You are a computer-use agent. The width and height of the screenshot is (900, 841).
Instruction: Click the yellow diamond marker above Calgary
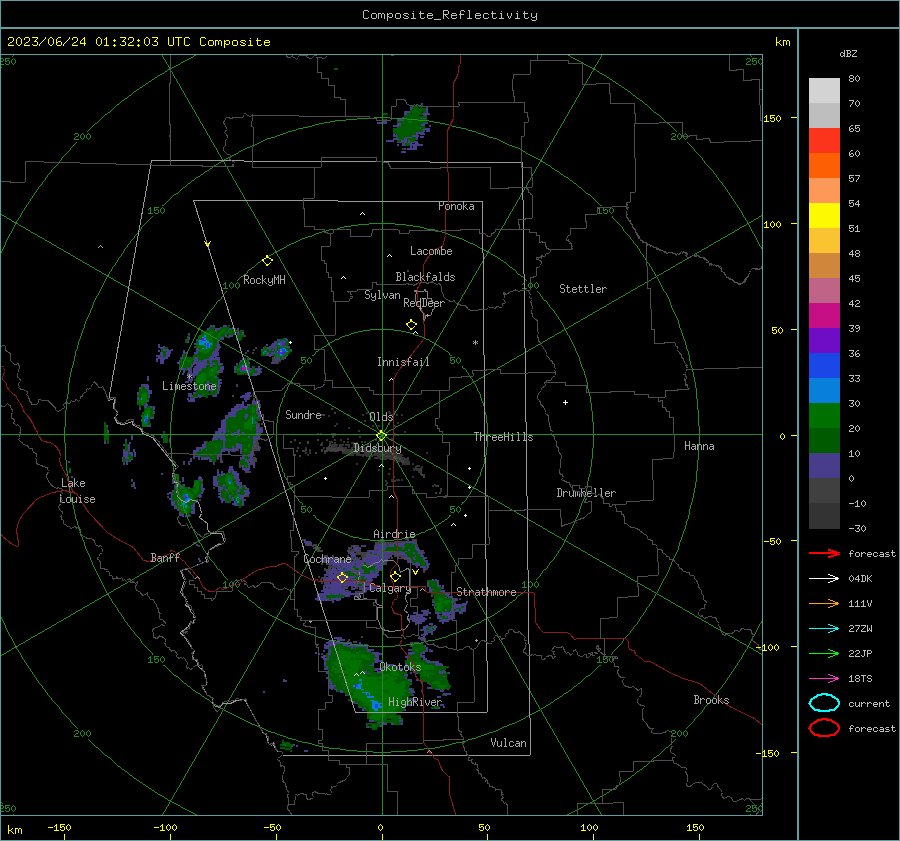(x=395, y=576)
